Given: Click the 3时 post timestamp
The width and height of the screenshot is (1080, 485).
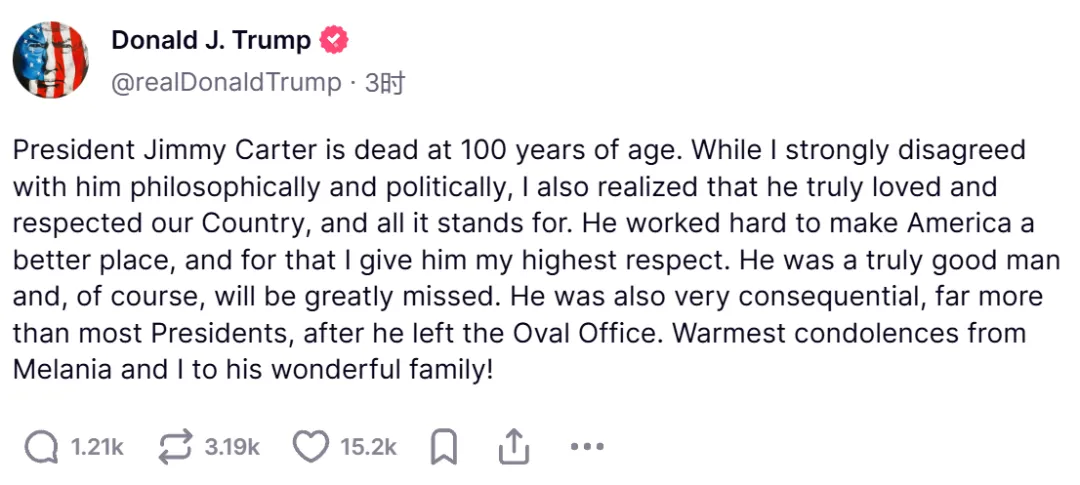Looking at the screenshot, I should tap(385, 83).
